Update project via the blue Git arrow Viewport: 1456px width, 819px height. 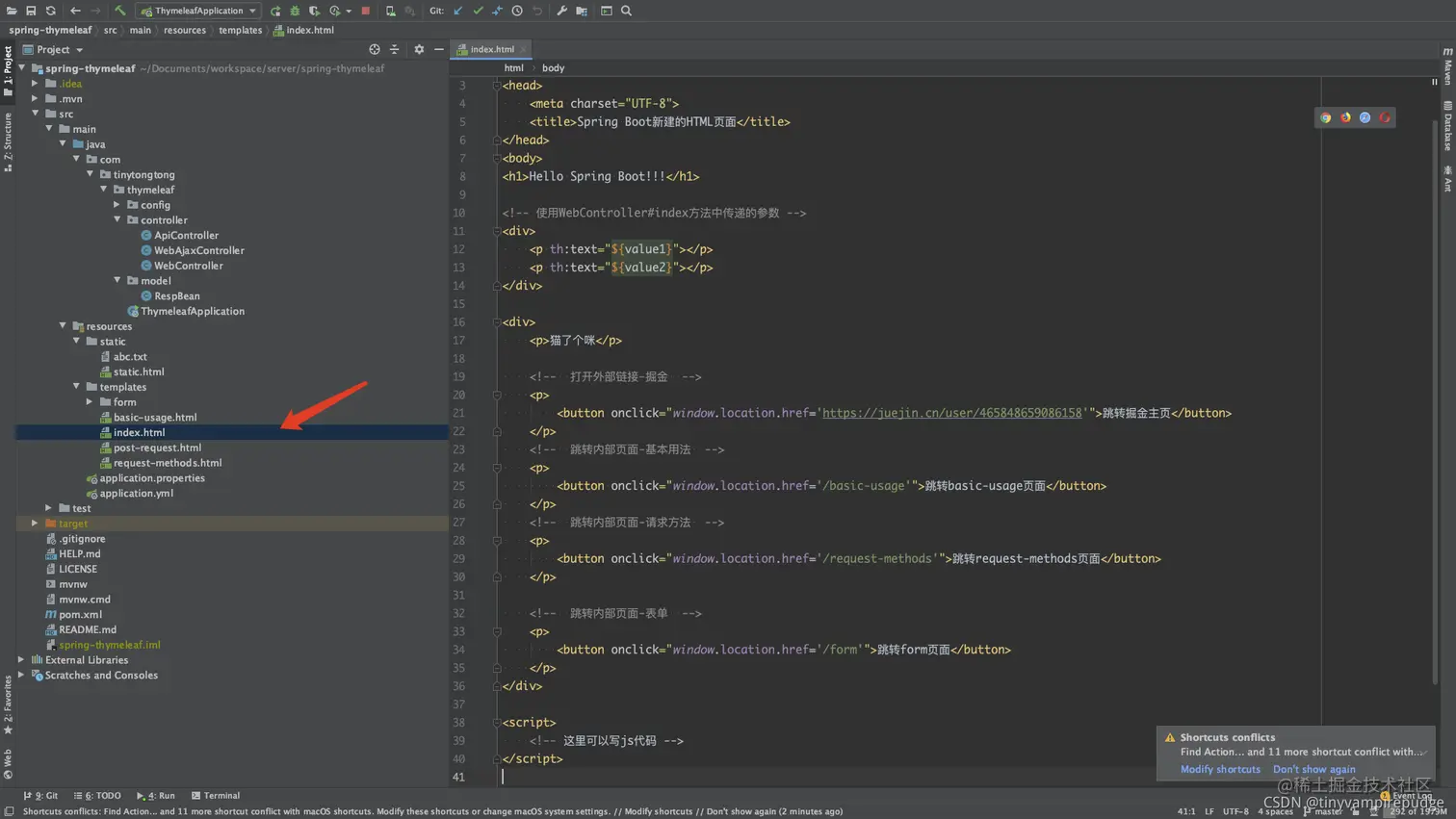[x=458, y=11]
